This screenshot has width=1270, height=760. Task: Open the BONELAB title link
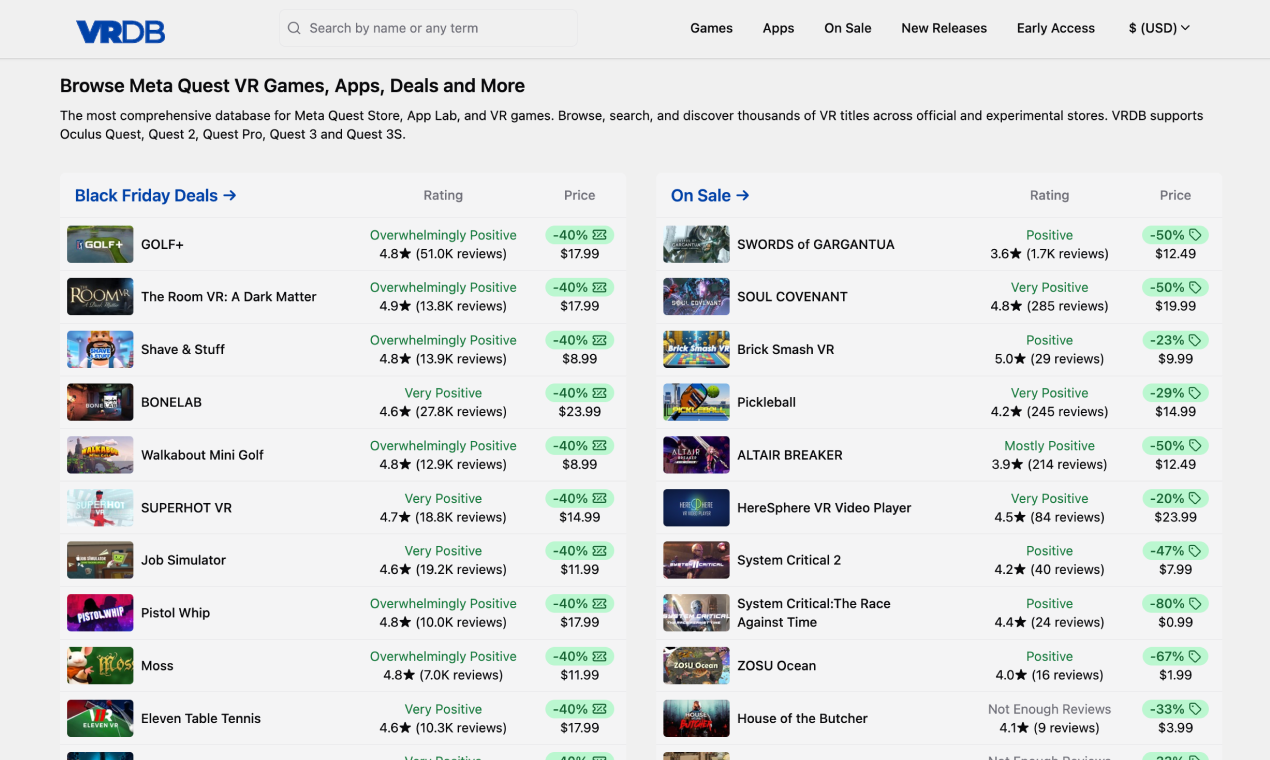pyautogui.click(x=171, y=402)
